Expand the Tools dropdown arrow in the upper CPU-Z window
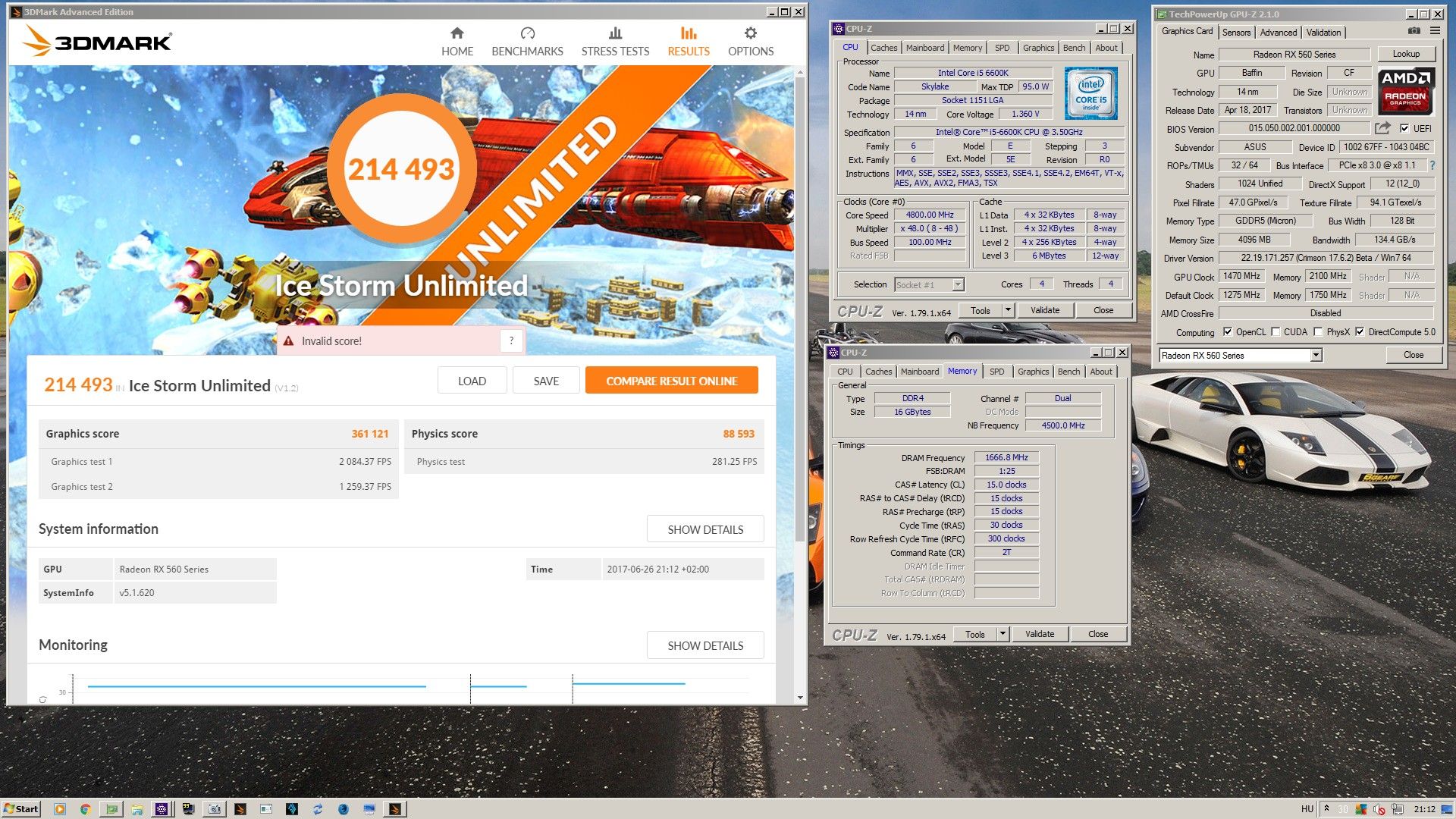 [x=1008, y=310]
